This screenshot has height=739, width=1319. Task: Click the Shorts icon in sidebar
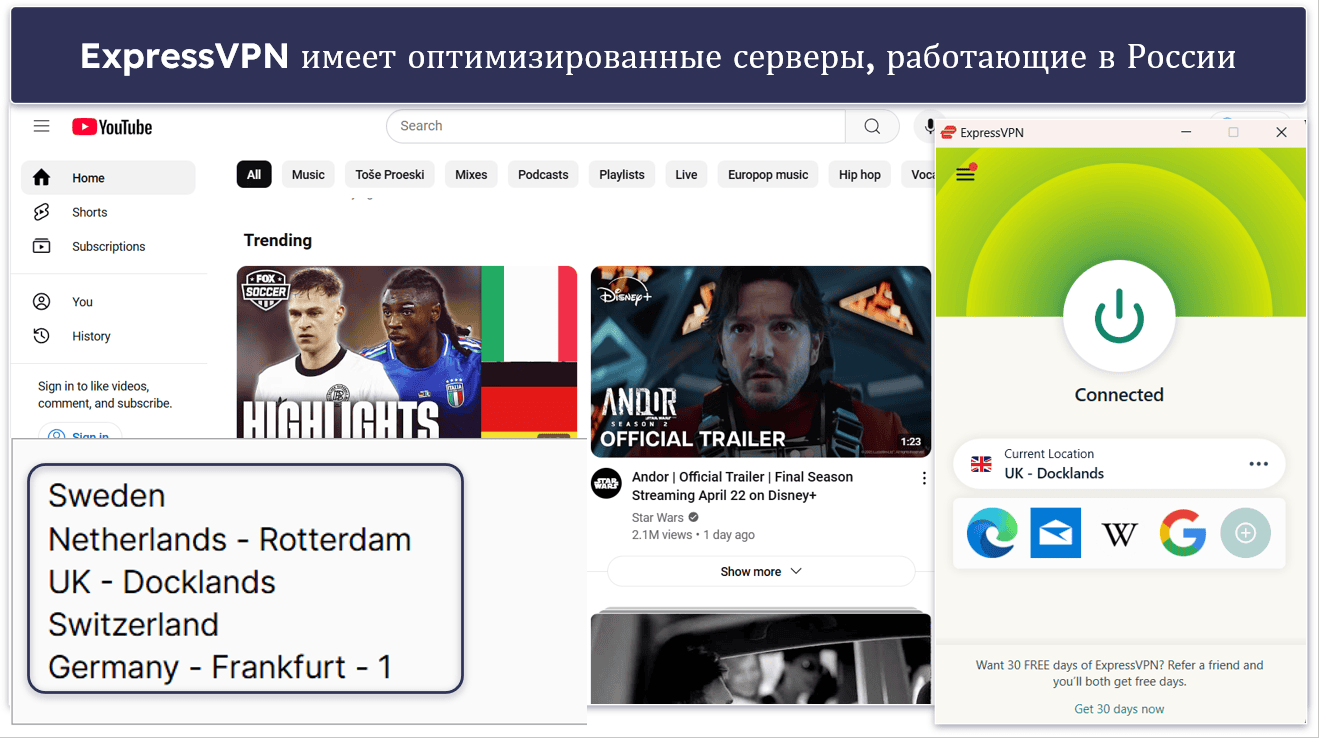coord(41,212)
